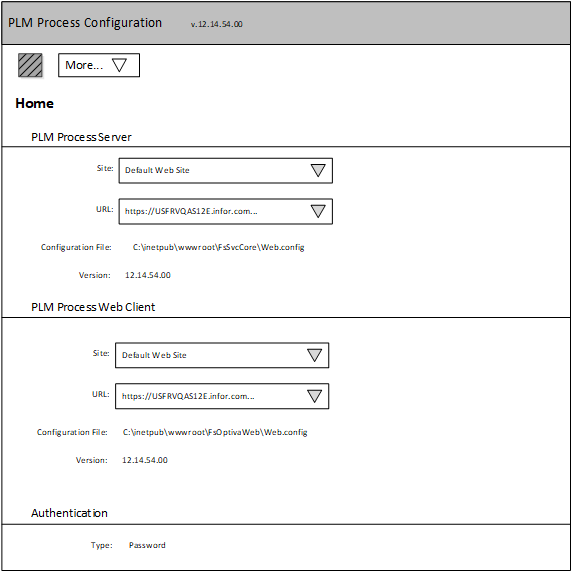This screenshot has height=572, width=572.
Task: Click the PLM Process Web Client section header
Action: click(93, 307)
